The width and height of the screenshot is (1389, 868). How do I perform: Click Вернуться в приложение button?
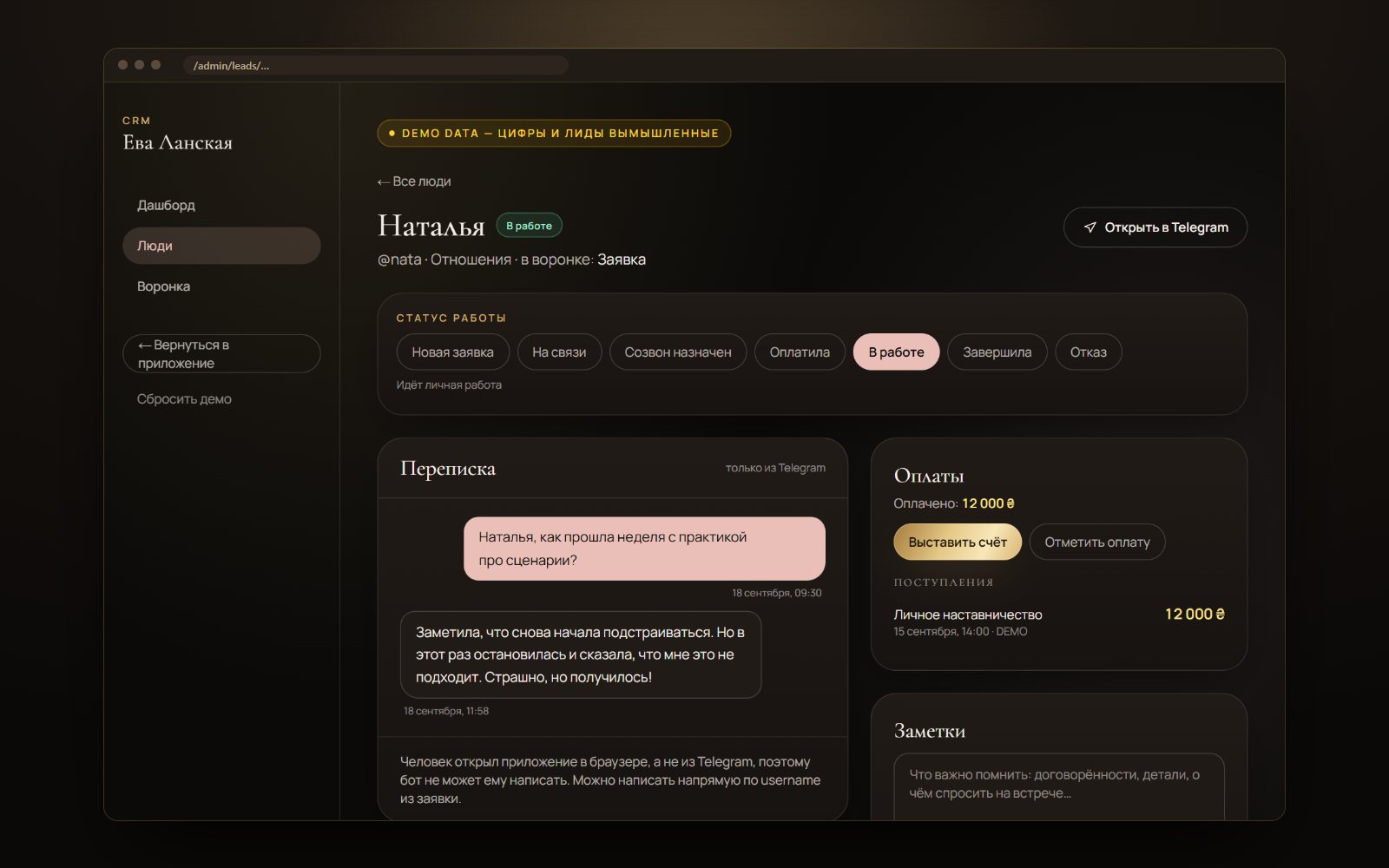point(221,354)
